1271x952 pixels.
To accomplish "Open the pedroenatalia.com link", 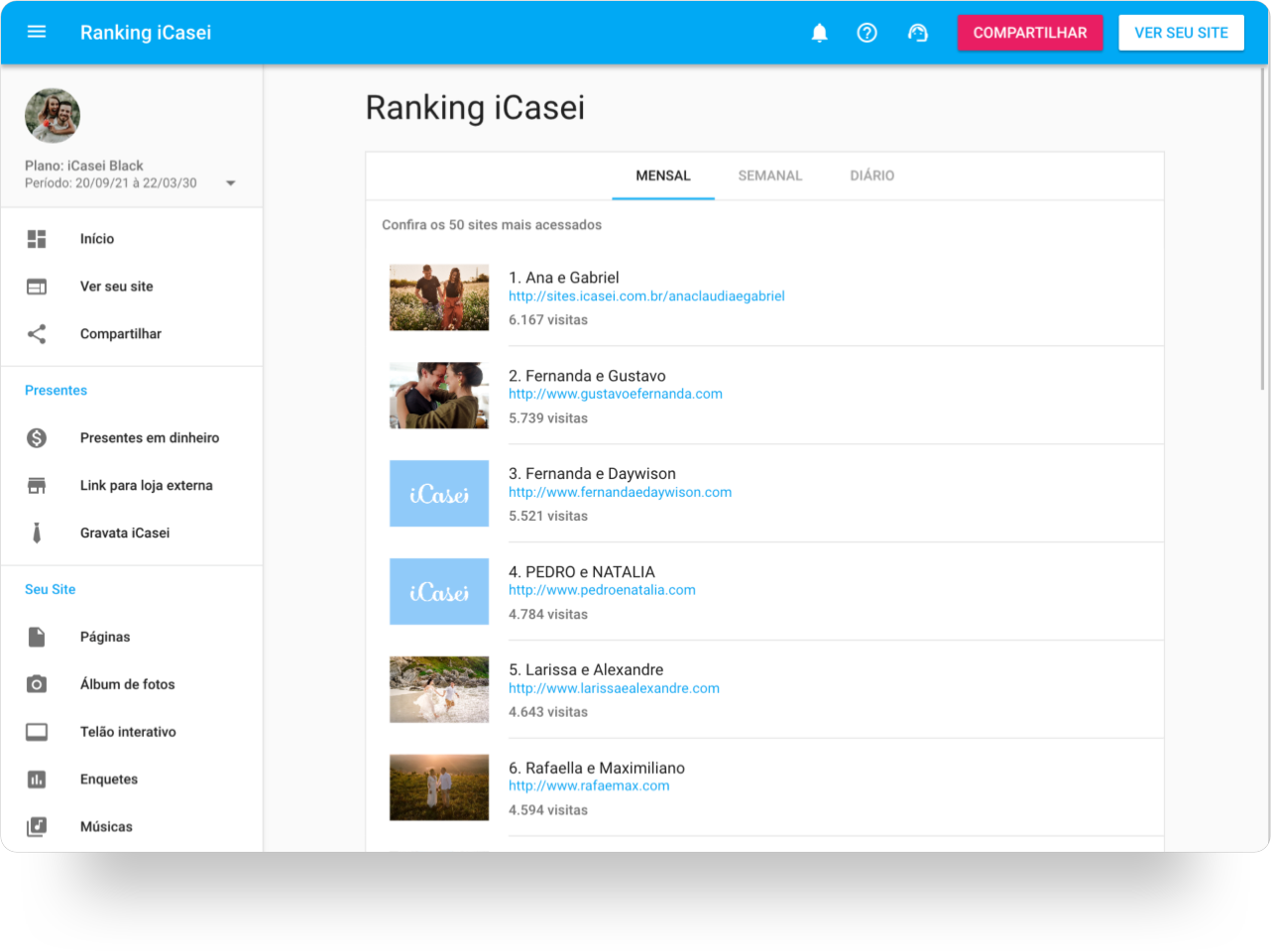I will pos(602,590).
